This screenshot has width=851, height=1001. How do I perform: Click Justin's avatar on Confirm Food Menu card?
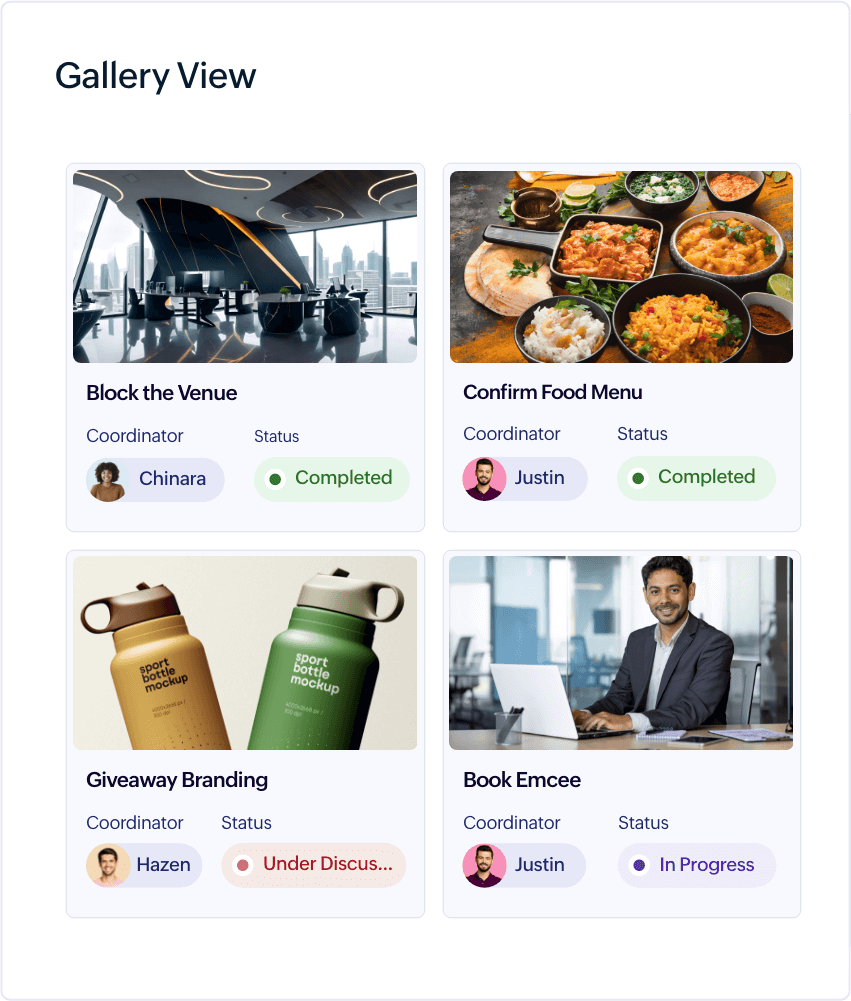tap(484, 479)
